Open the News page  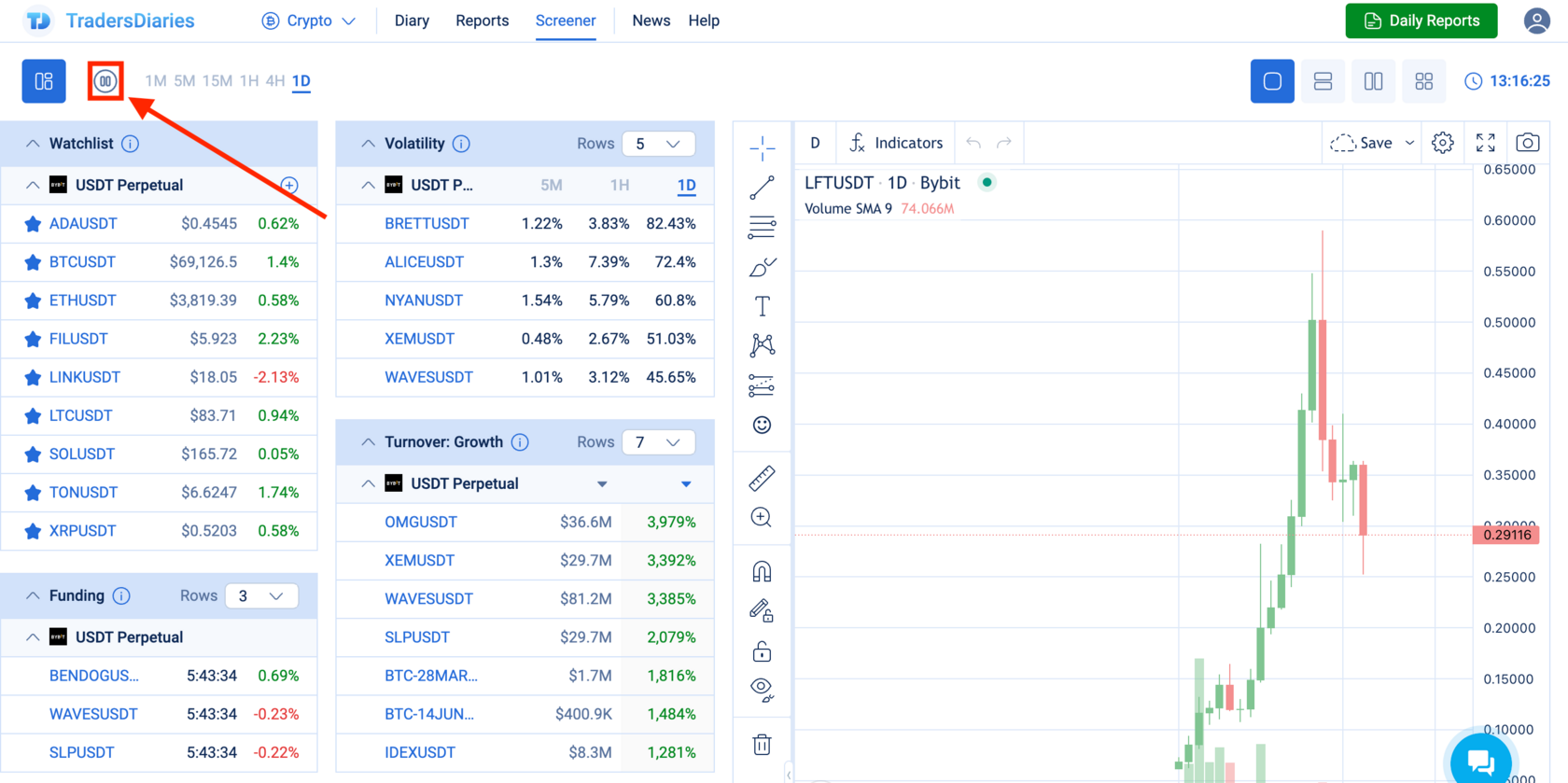point(651,21)
